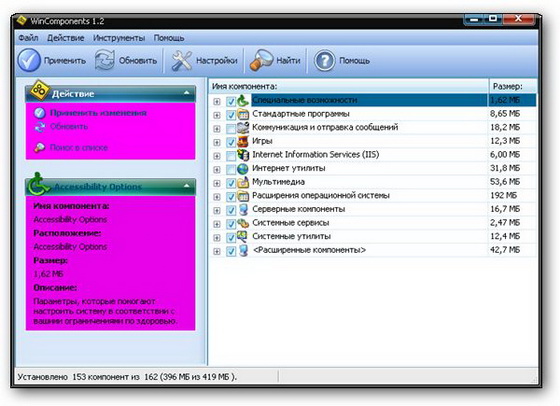The image size is (560, 406).
Task: Collapse the Accessibility Options panel with its arrow
Action: point(186,186)
